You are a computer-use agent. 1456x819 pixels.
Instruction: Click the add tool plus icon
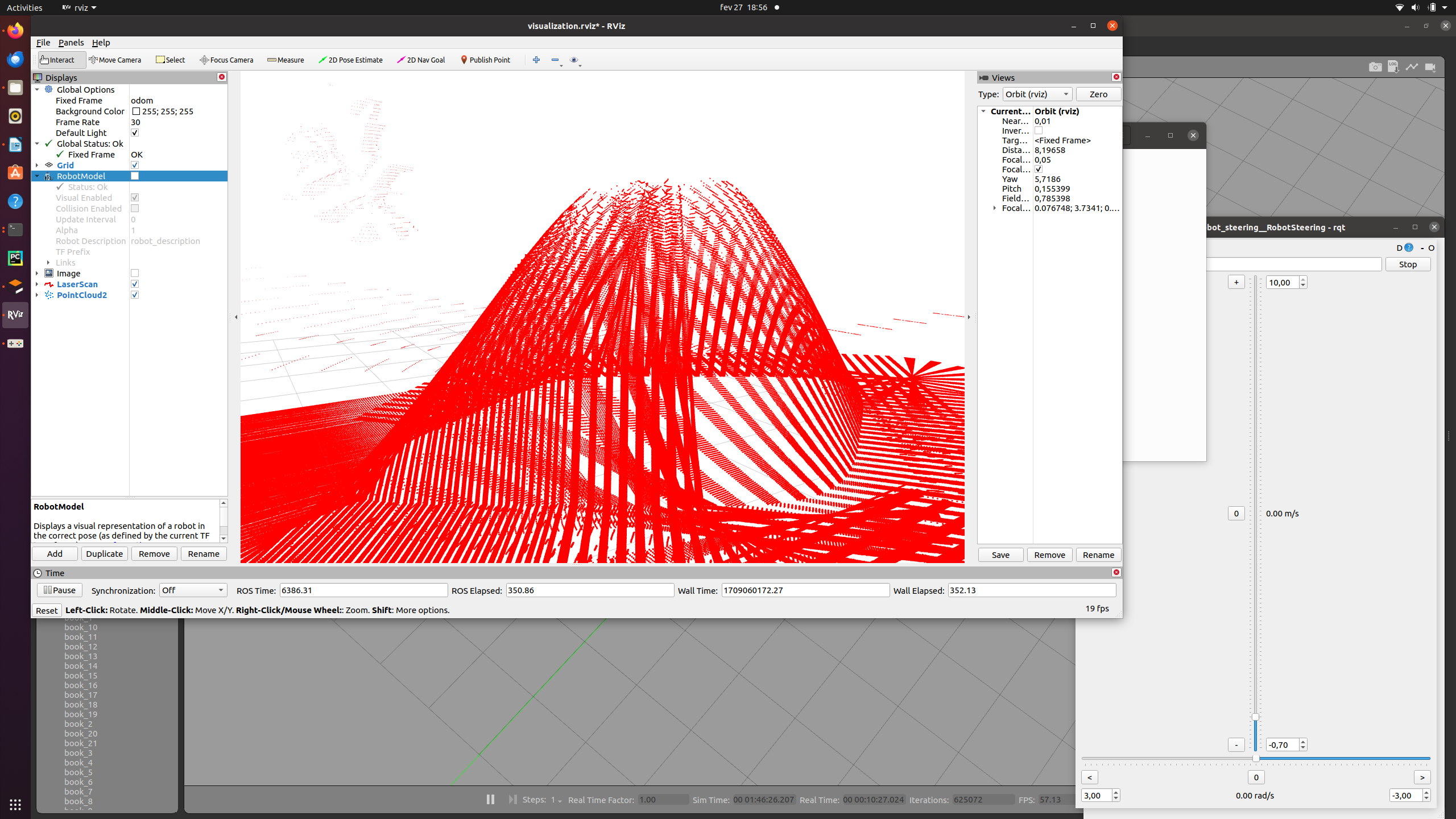pos(536,60)
